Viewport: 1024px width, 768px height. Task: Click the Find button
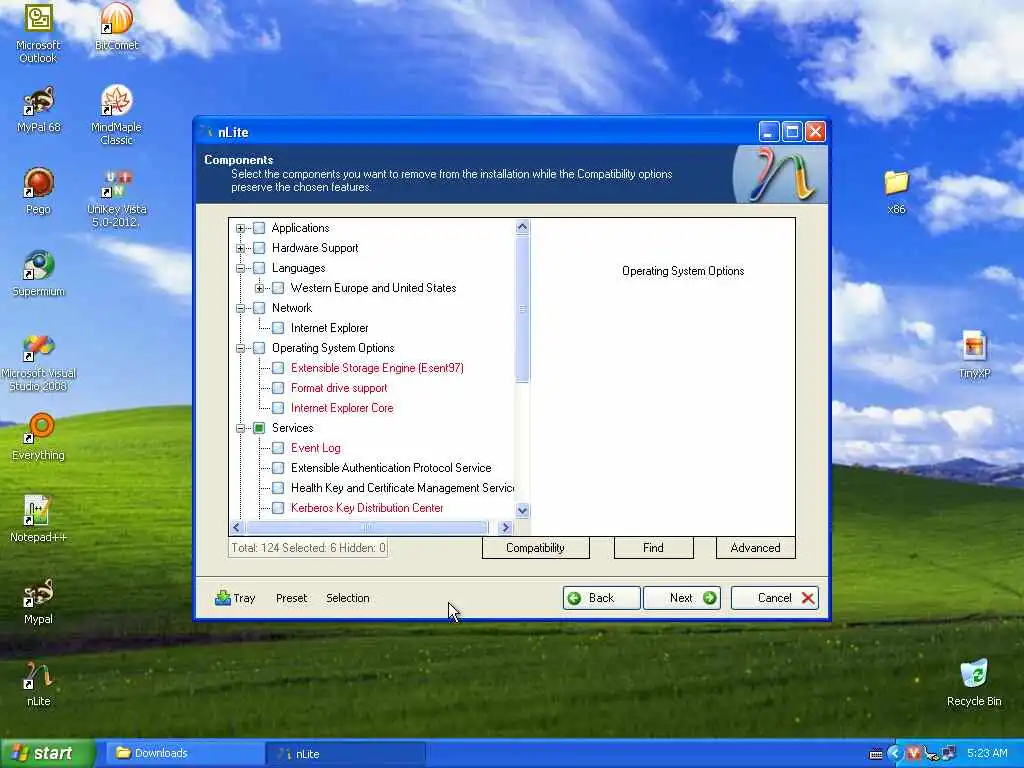click(653, 548)
